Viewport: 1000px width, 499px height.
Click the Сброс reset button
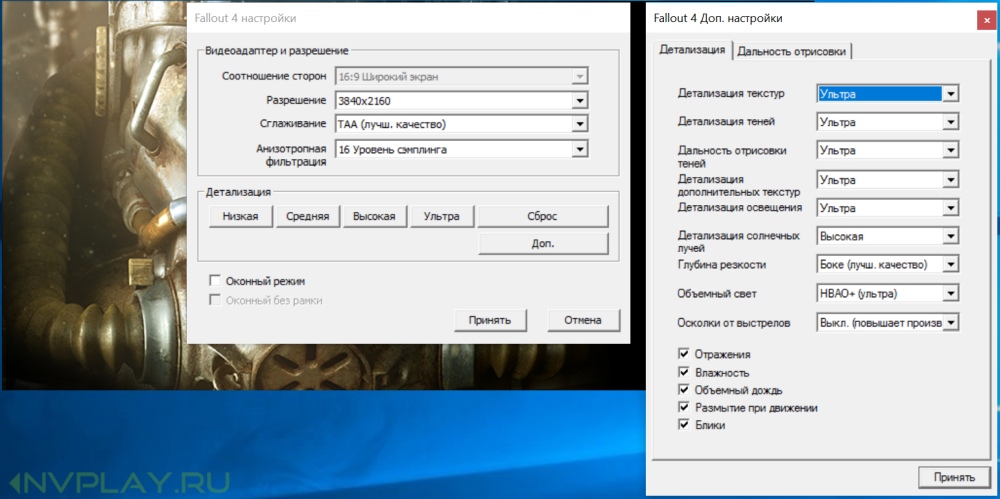click(543, 216)
